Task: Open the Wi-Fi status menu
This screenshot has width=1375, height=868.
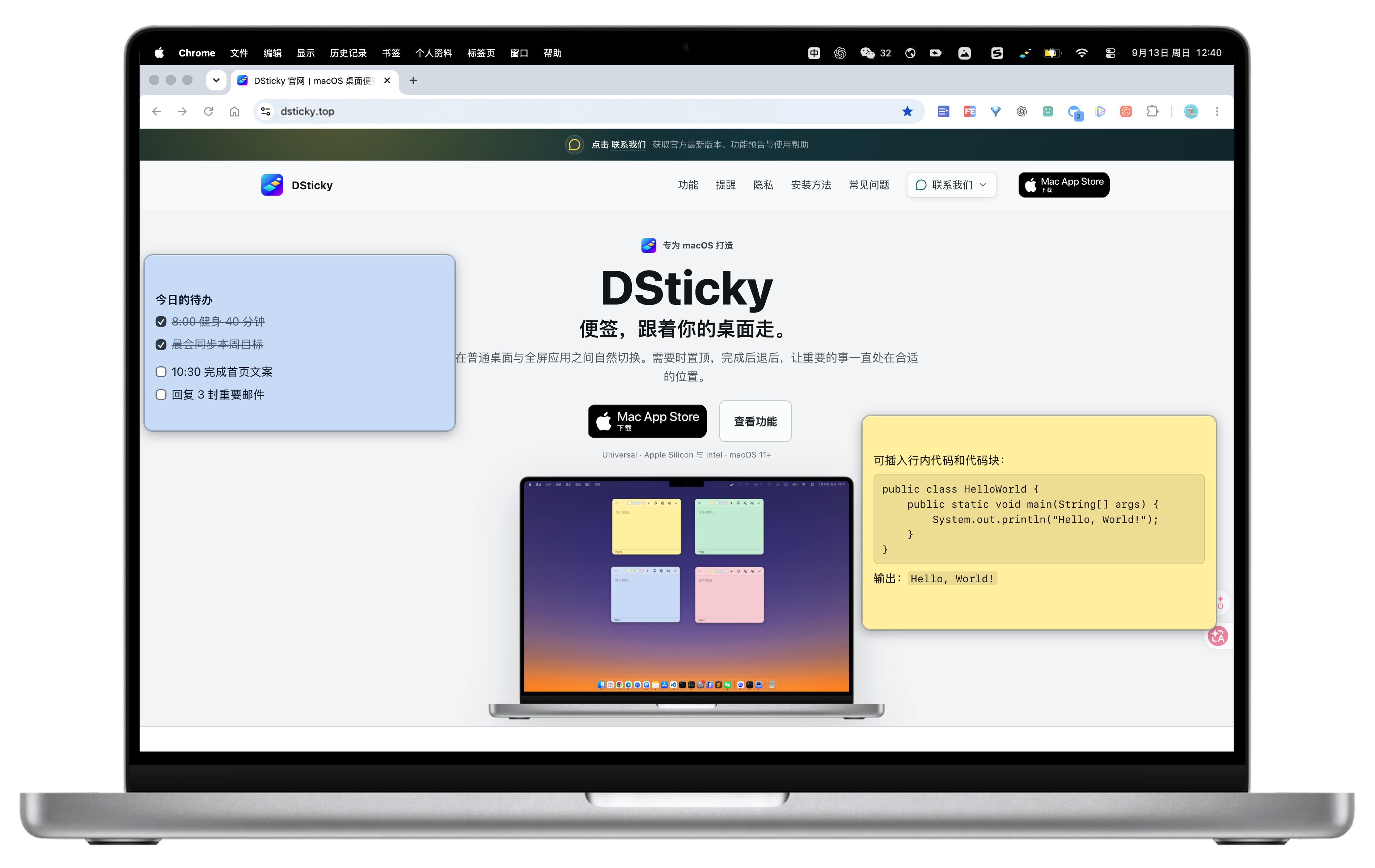Action: click(x=1082, y=53)
